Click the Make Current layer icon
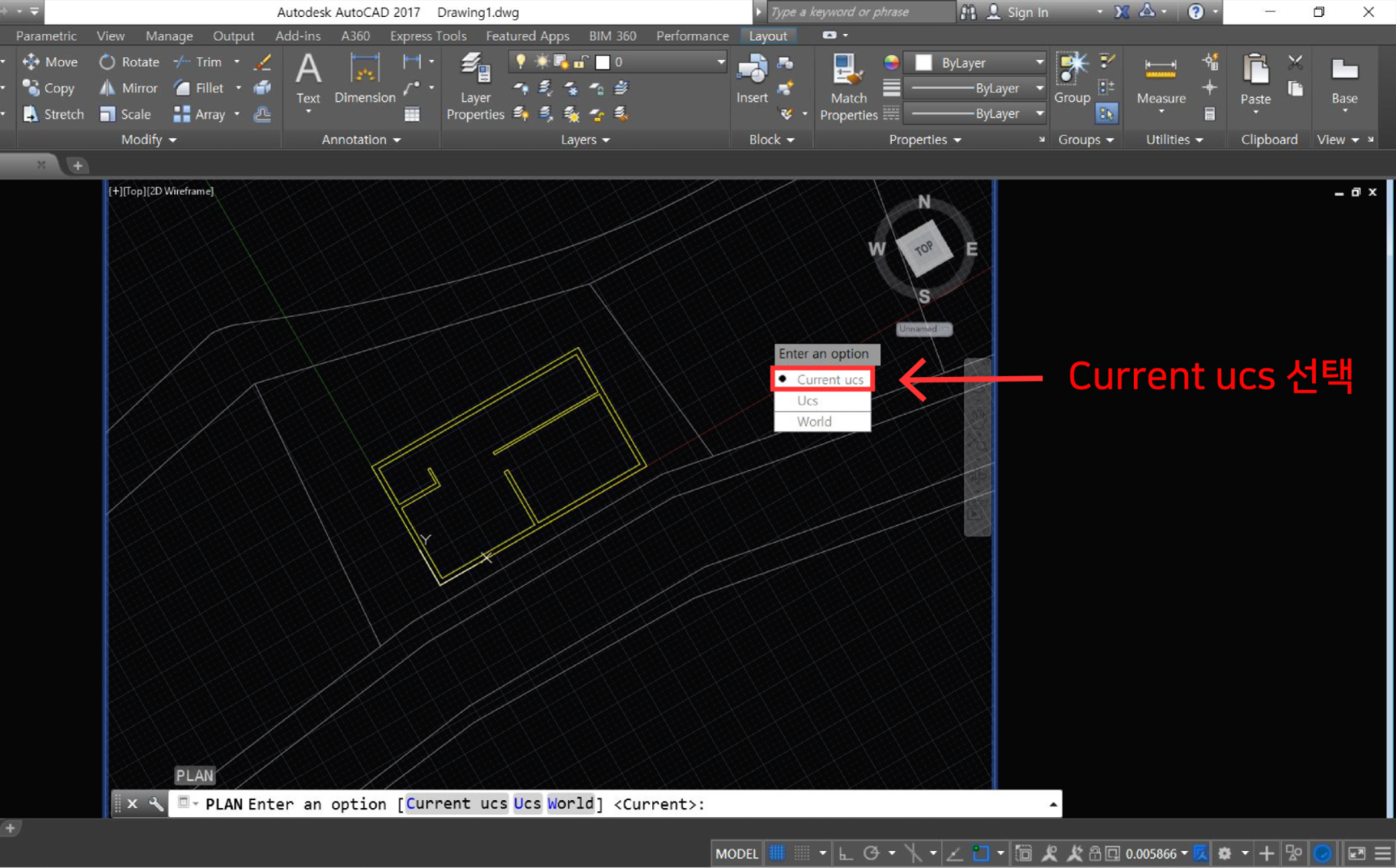The width and height of the screenshot is (1396, 868). [621, 88]
